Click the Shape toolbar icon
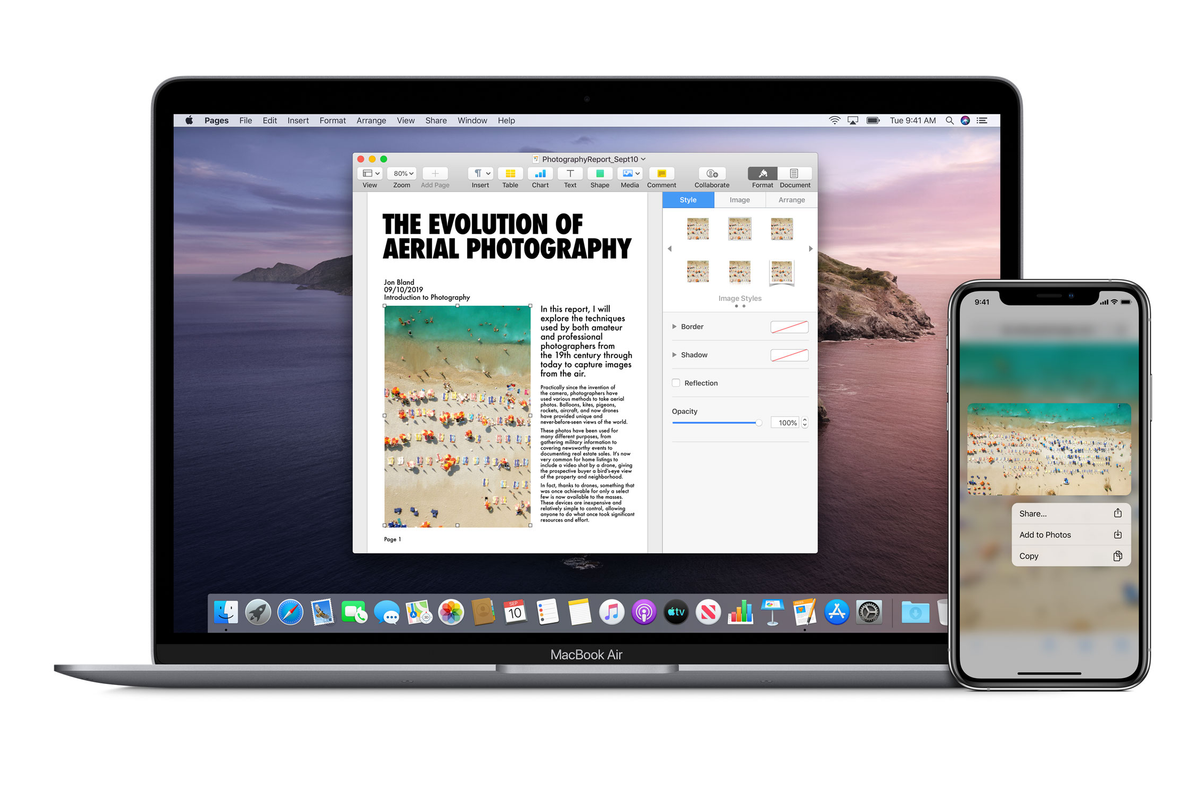This screenshot has width=1200, height=800. (x=599, y=174)
